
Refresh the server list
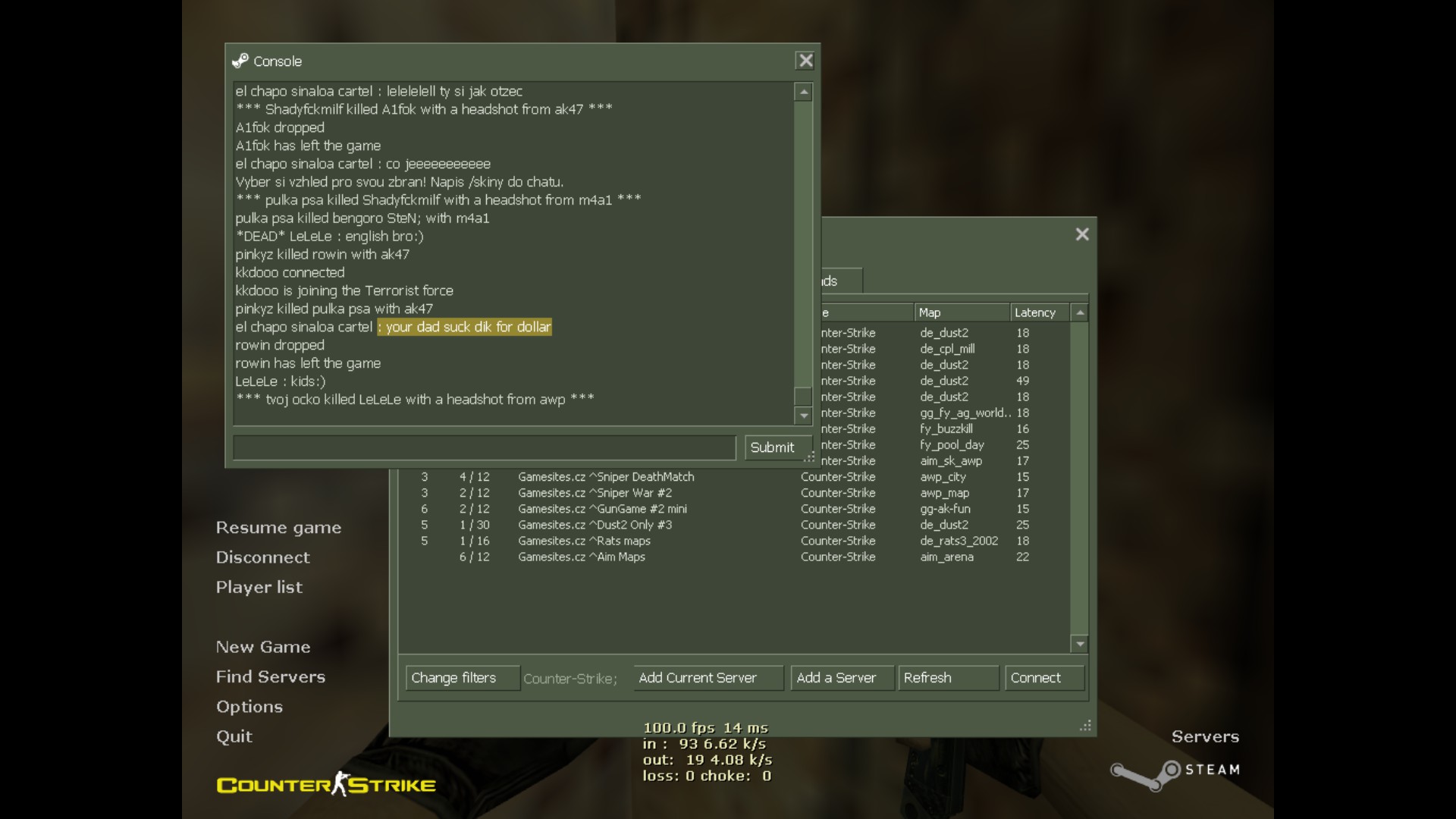[948, 678]
